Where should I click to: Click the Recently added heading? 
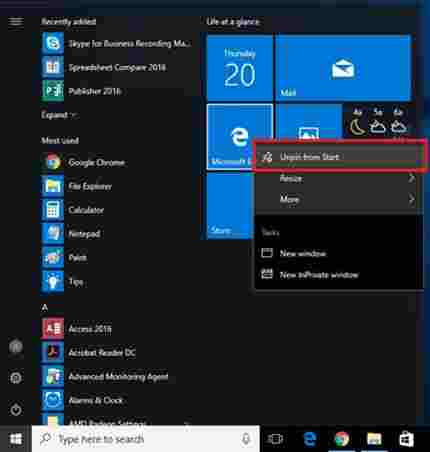click(x=69, y=22)
